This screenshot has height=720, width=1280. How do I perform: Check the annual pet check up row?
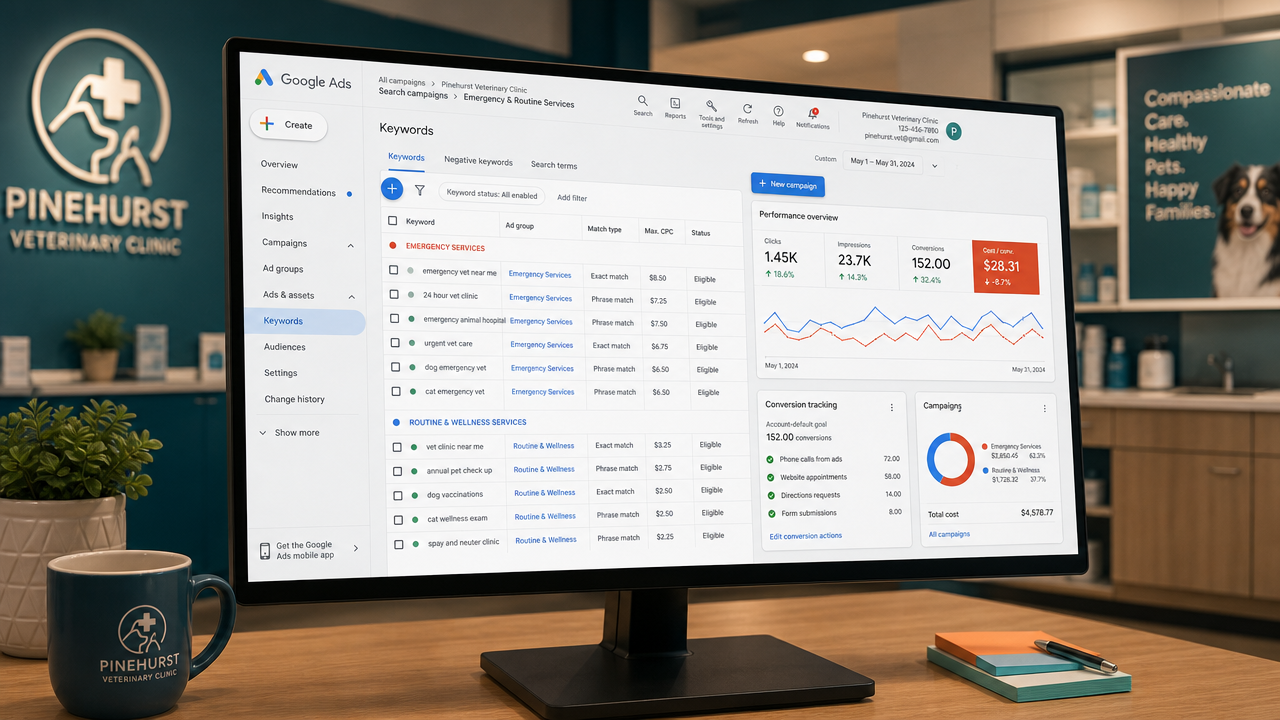398,470
